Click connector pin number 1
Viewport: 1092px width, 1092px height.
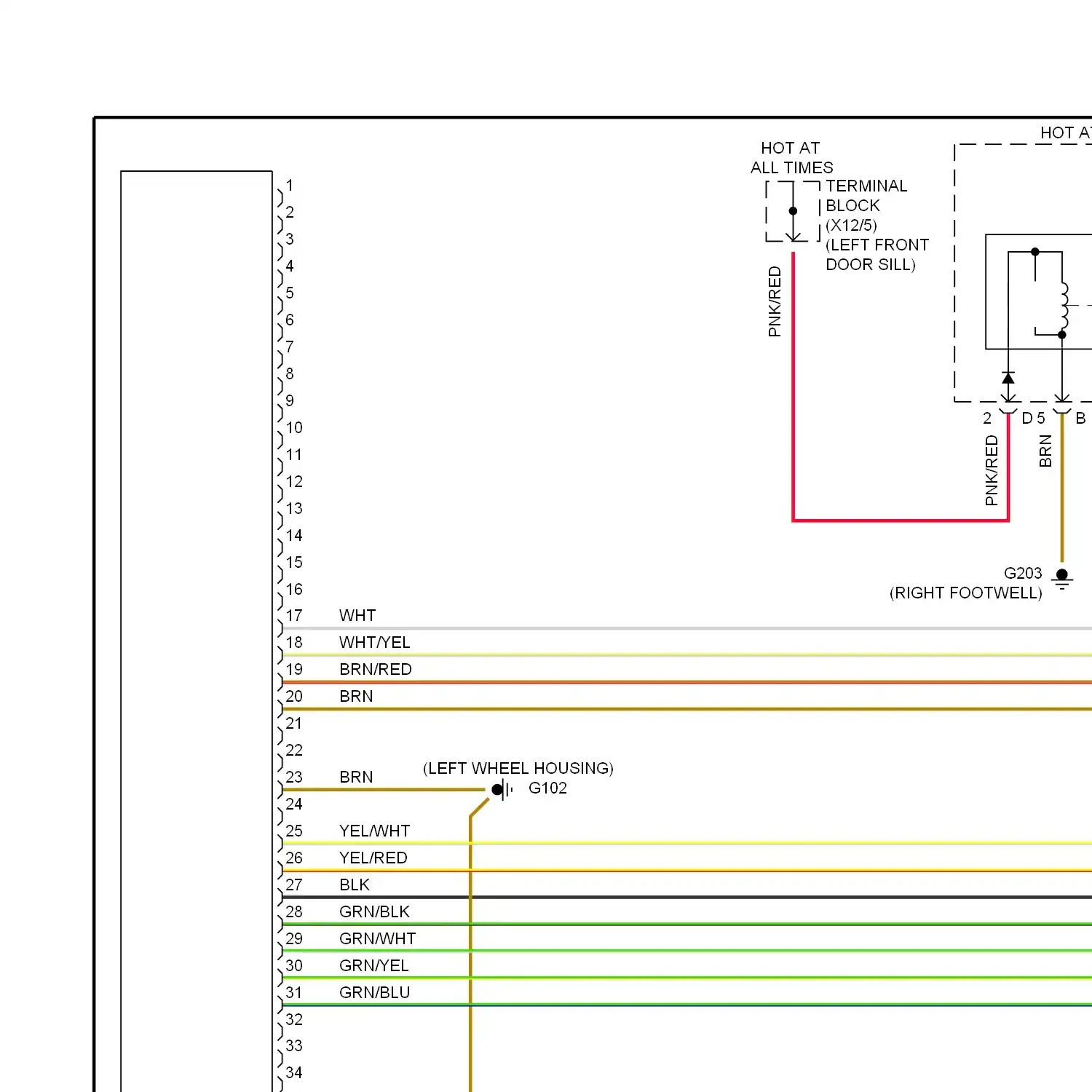pyautogui.click(x=290, y=186)
